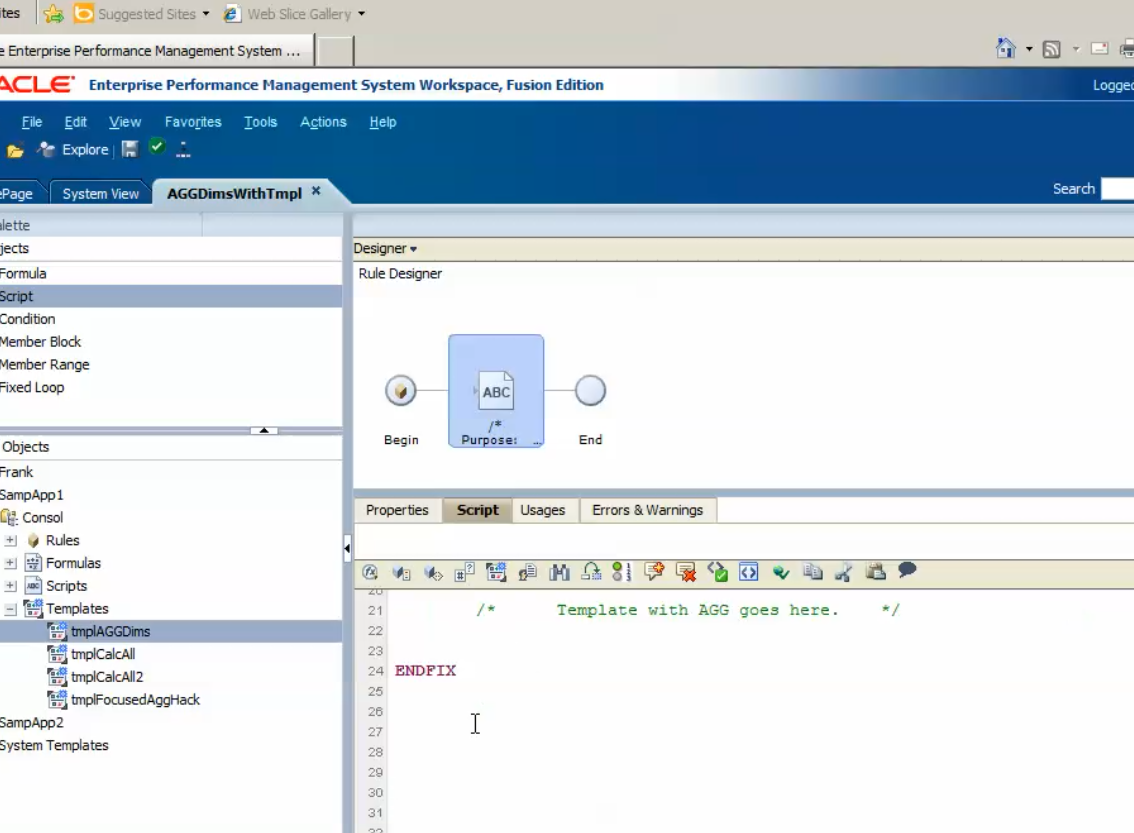Click the paste clipboard icon

coord(875,571)
